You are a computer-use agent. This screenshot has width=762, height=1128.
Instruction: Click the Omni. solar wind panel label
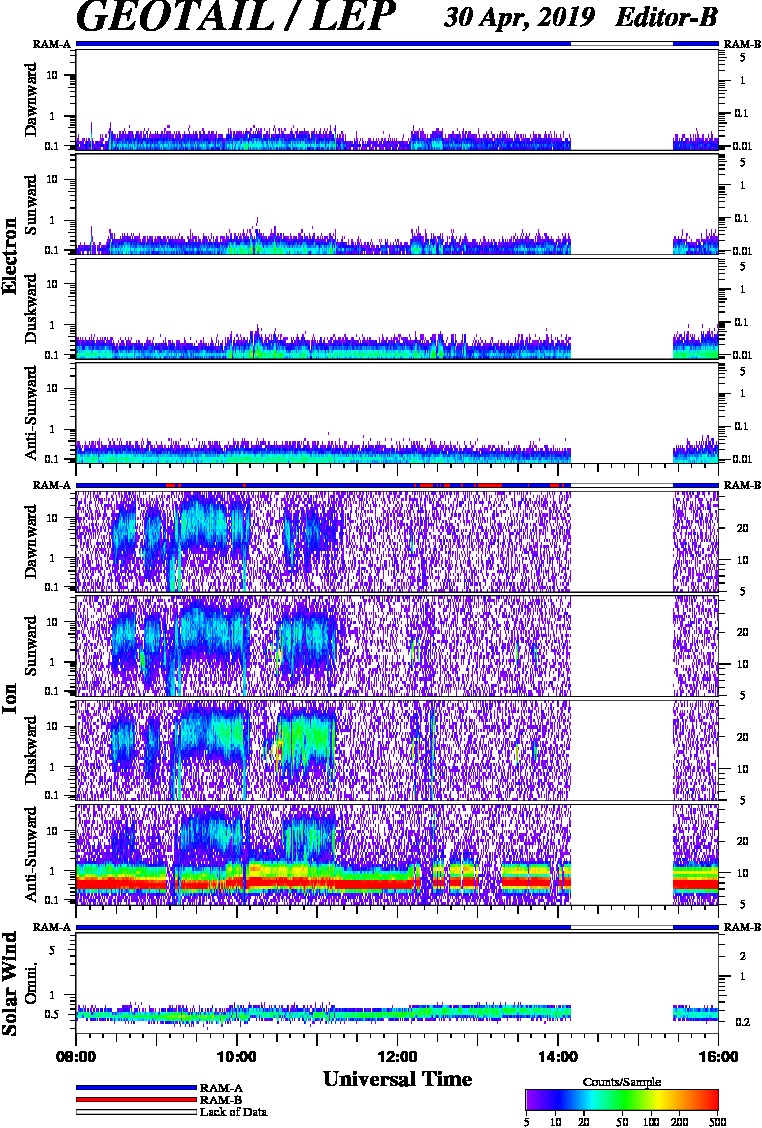(31, 983)
